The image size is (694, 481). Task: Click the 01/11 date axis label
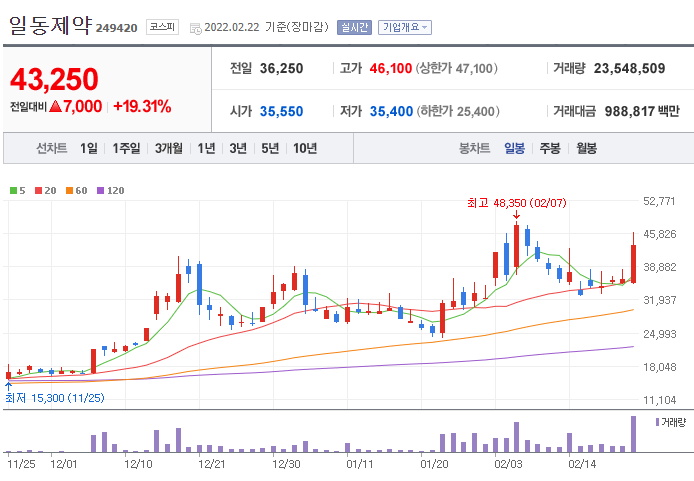360,464
